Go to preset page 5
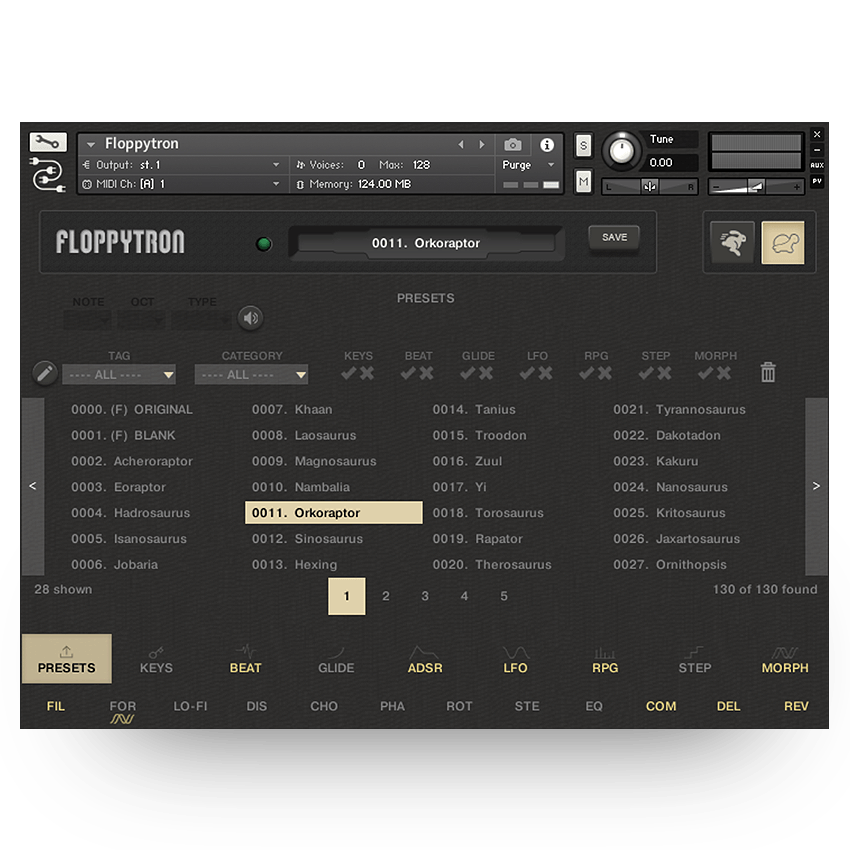Screen dimensions: 850x850 click(x=504, y=596)
